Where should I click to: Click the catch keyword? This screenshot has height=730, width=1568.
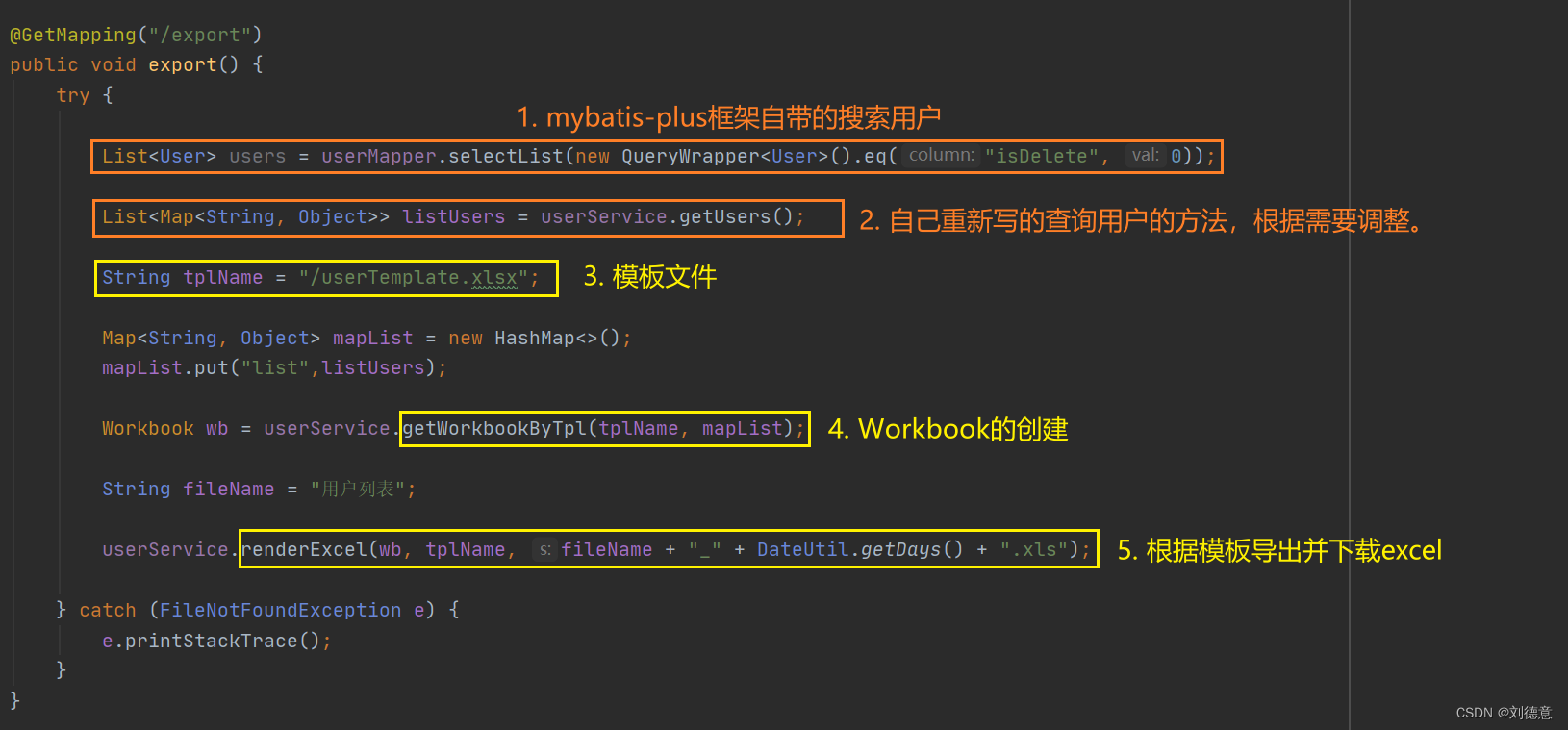coord(108,610)
